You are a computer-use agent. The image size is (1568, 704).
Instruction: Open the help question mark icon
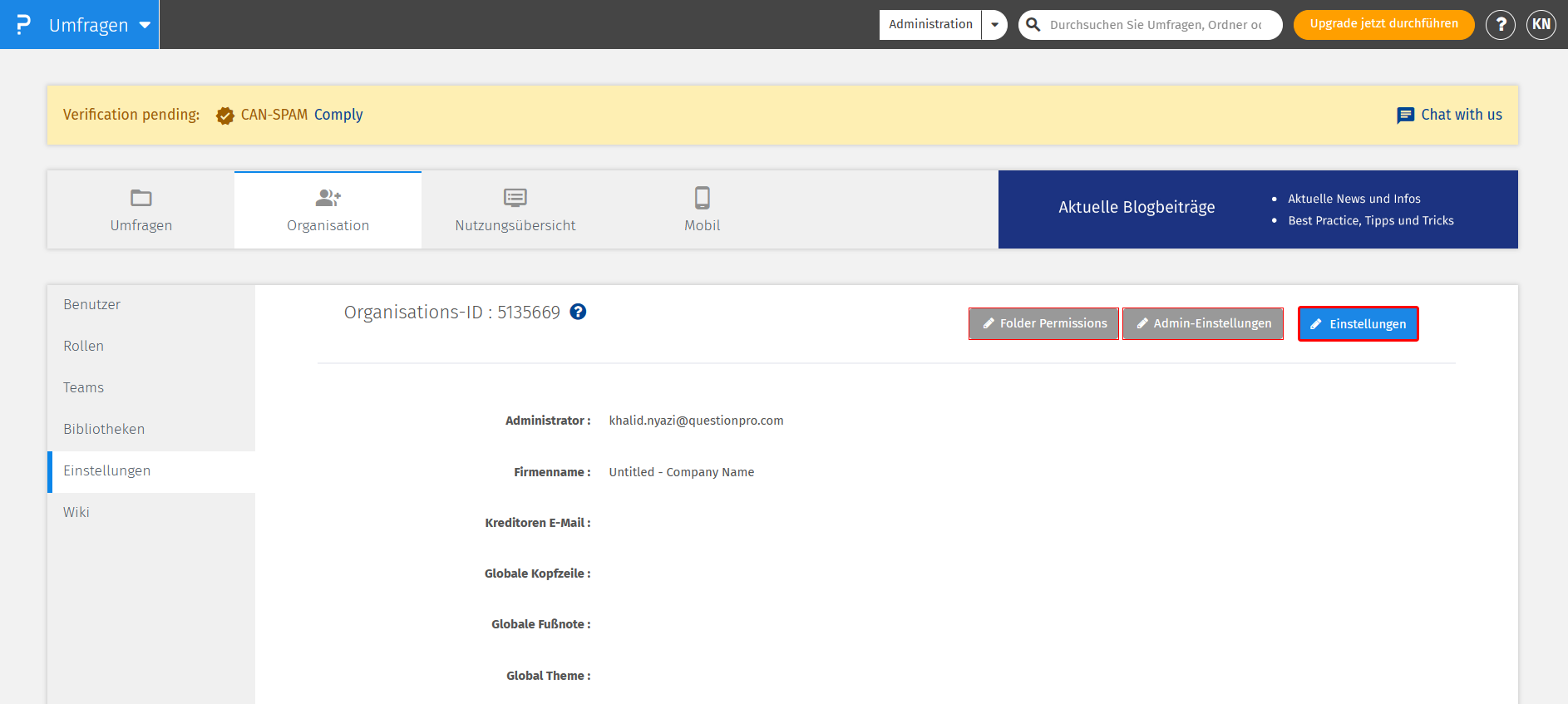(1501, 24)
